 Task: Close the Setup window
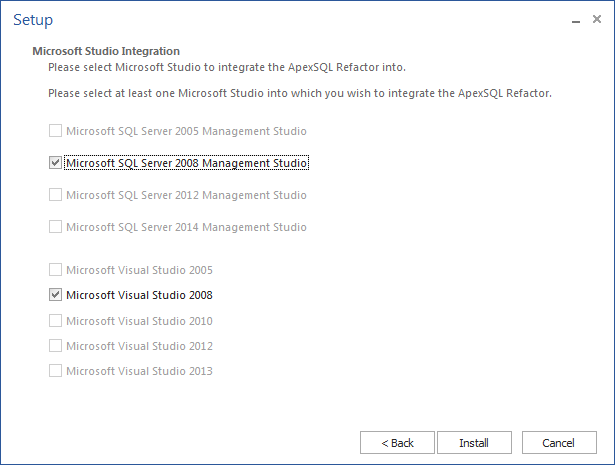click(597, 19)
